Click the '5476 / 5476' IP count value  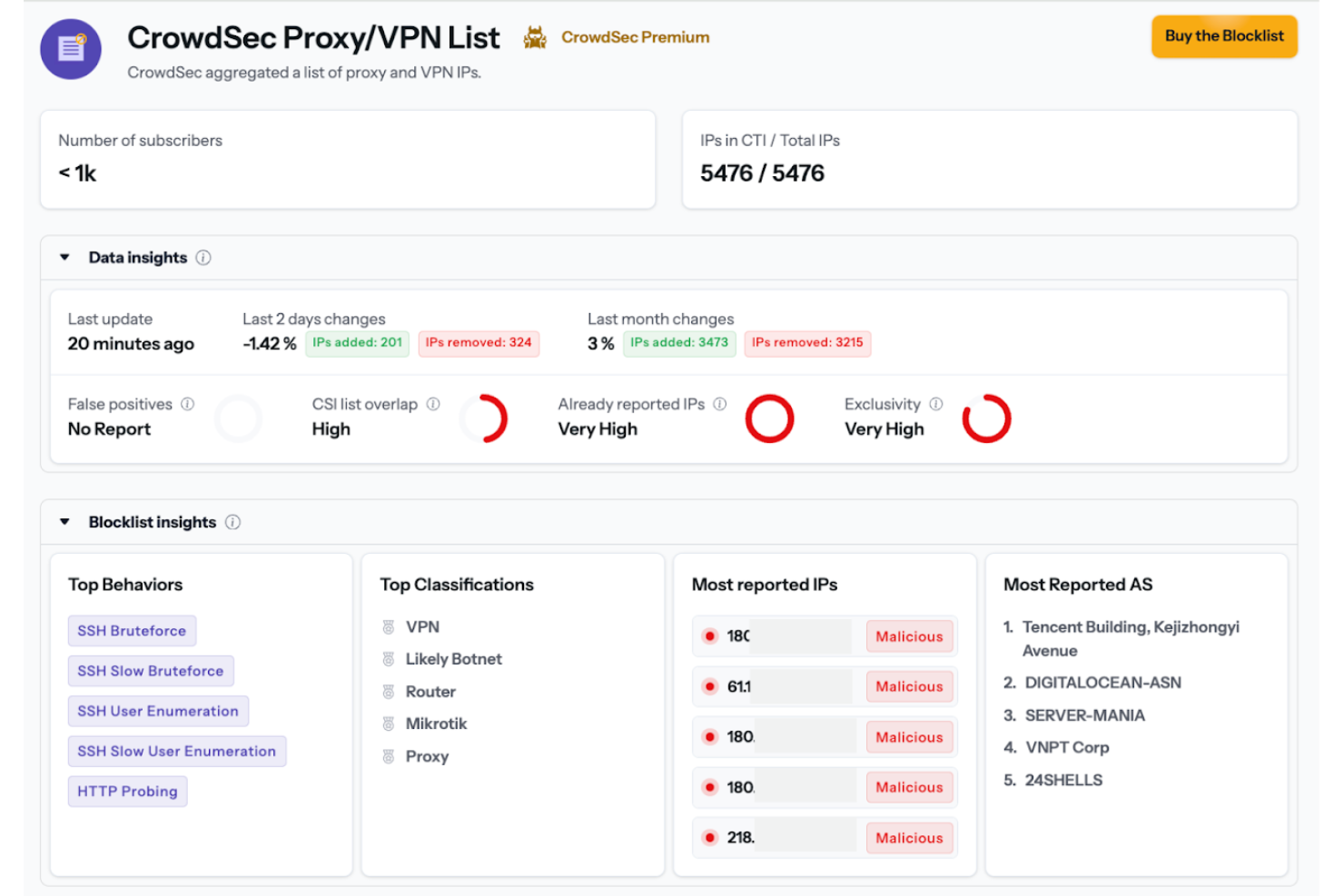762,173
